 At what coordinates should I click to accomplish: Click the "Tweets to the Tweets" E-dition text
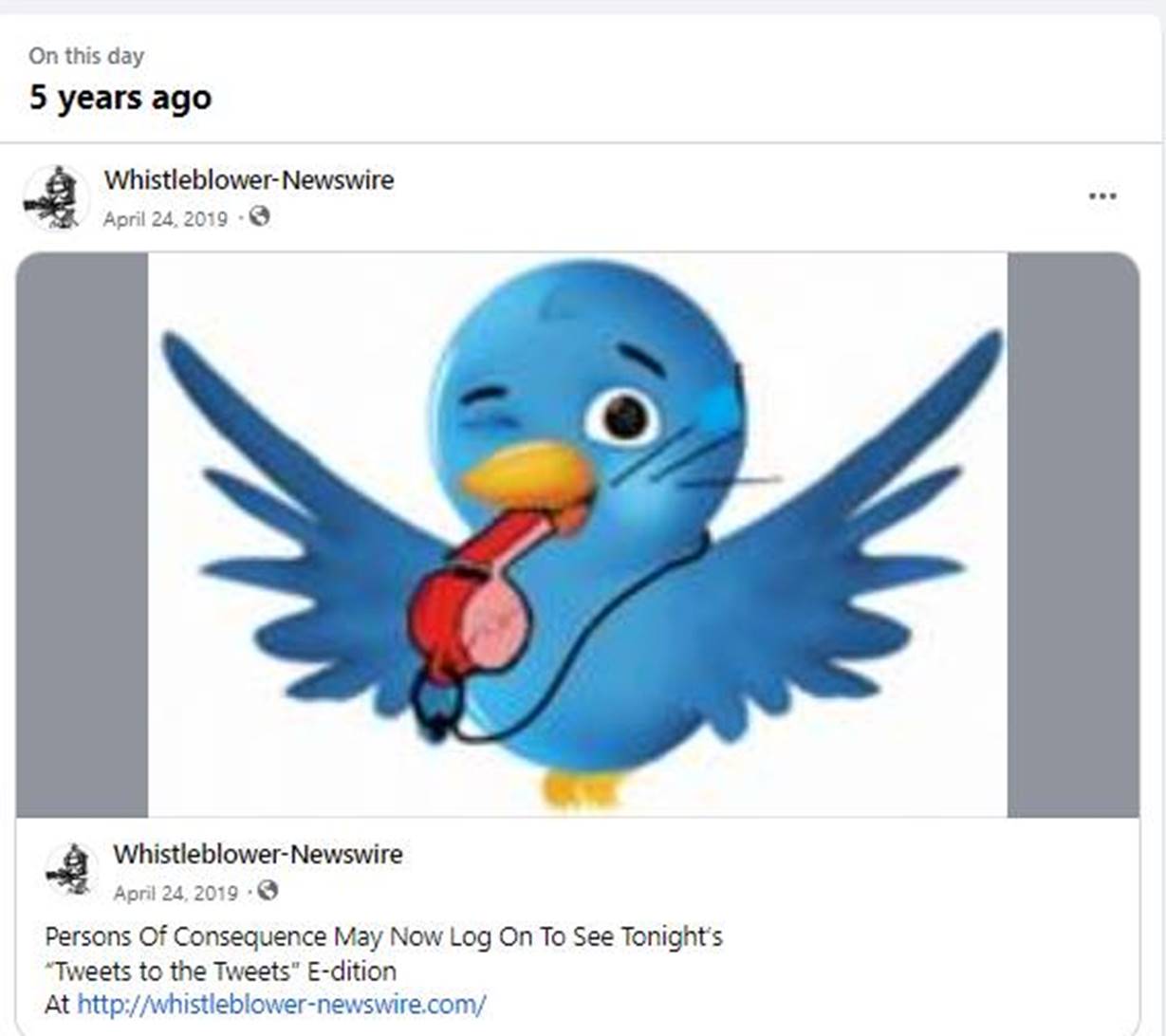(x=220, y=971)
